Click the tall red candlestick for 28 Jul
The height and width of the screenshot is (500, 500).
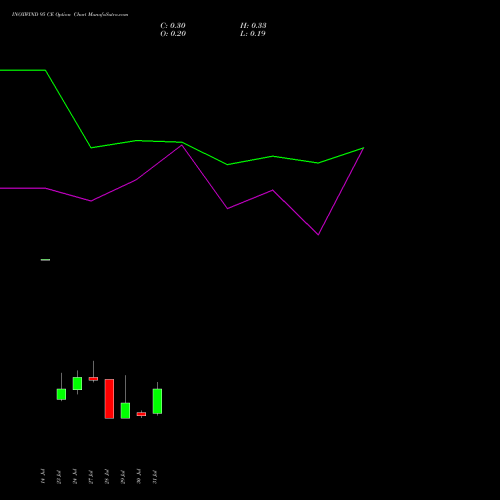click(109, 399)
